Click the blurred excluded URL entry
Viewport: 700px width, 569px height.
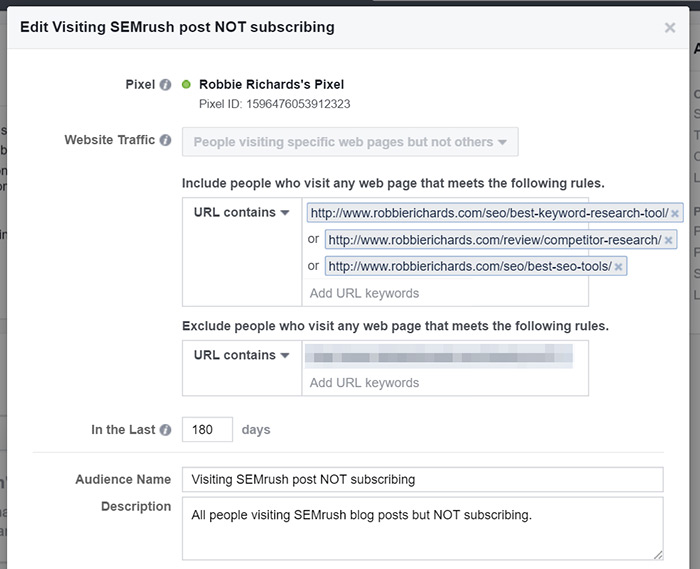440,355
